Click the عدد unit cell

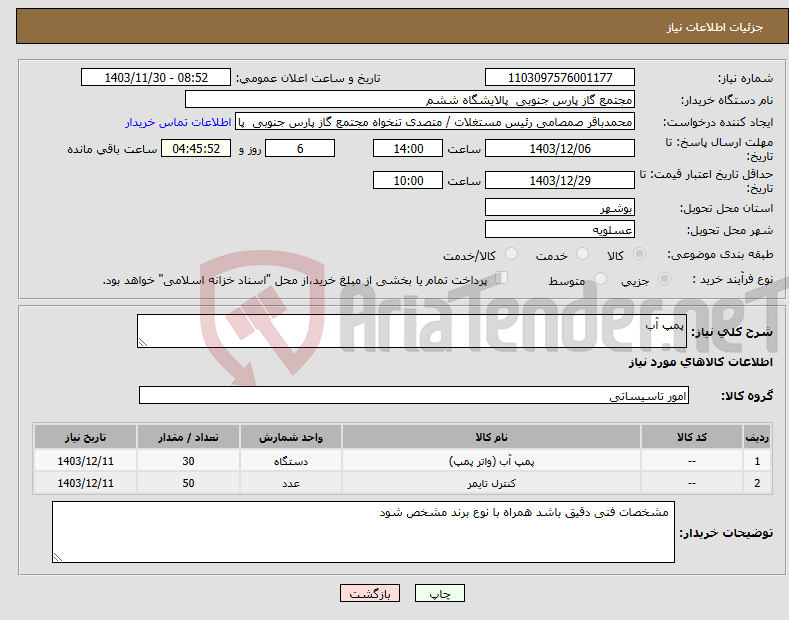point(291,483)
